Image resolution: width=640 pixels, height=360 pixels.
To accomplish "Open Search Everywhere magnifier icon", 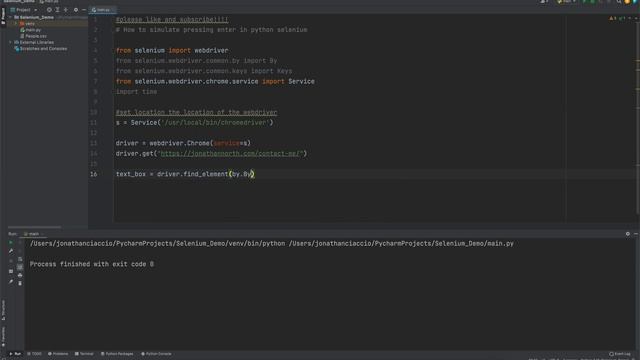I will (619, 2).
